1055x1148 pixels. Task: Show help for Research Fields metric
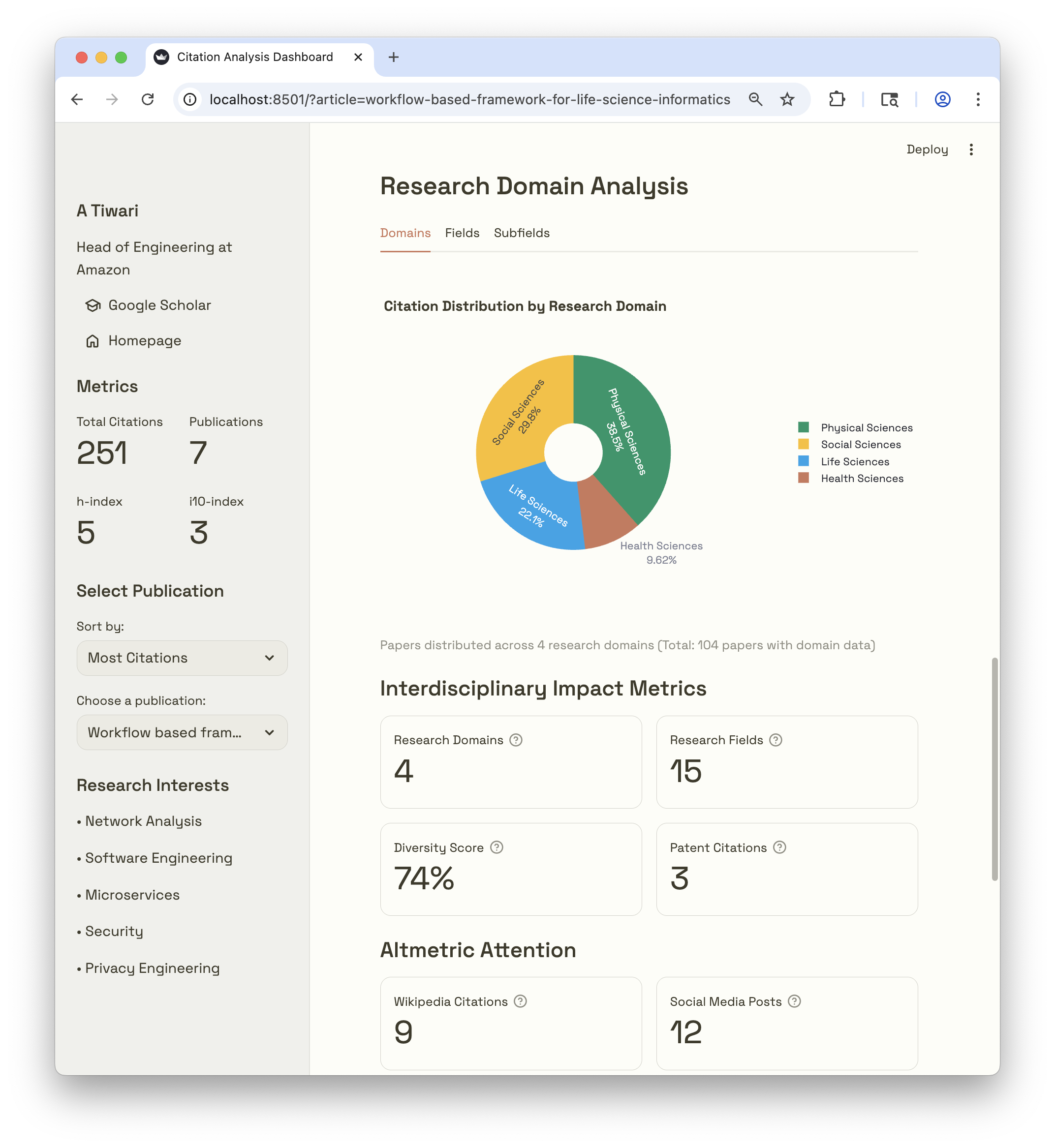(x=776, y=740)
